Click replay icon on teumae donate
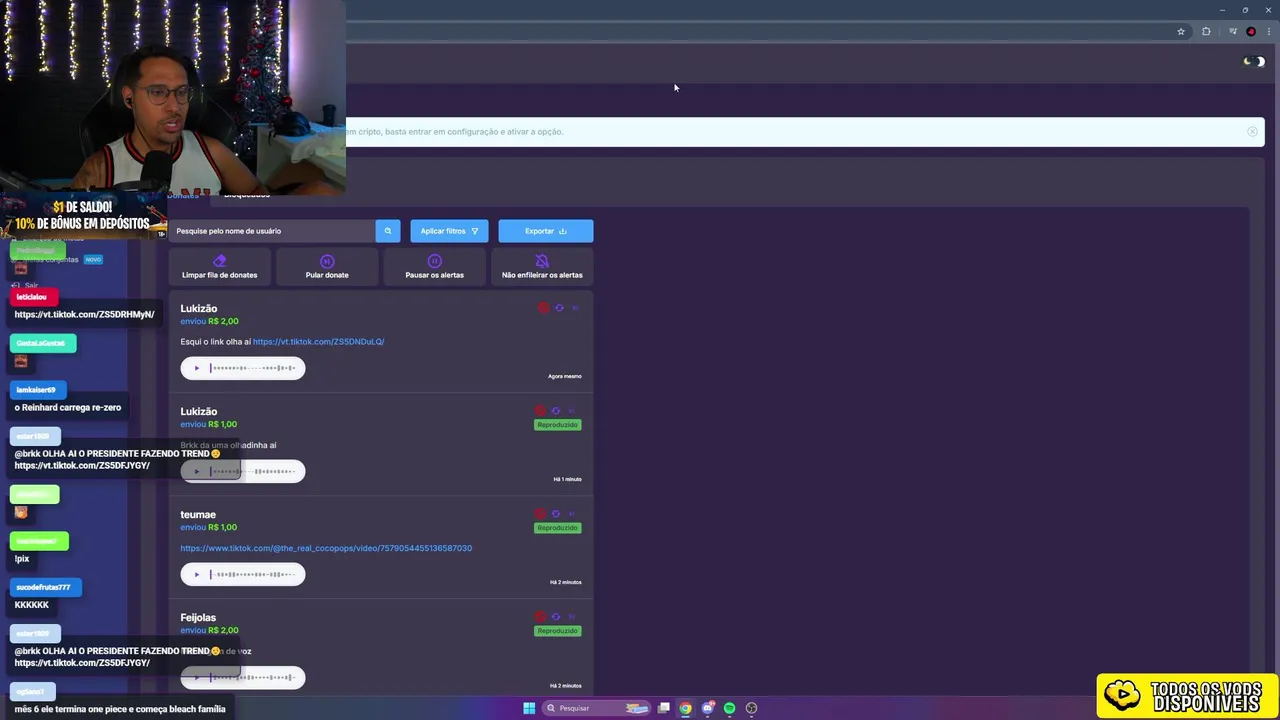The image size is (1280, 720). (556, 514)
